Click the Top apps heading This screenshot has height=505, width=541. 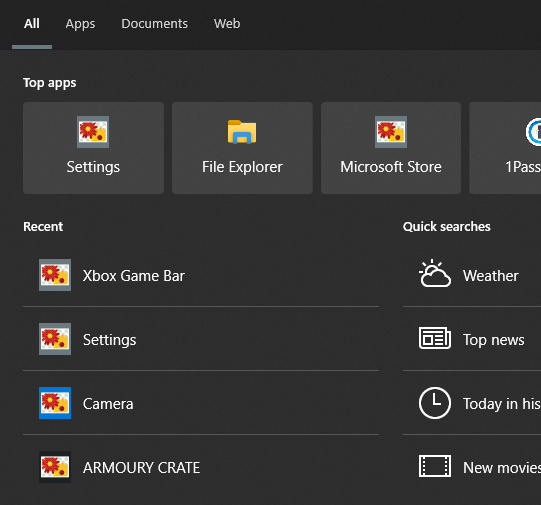(50, 83)
